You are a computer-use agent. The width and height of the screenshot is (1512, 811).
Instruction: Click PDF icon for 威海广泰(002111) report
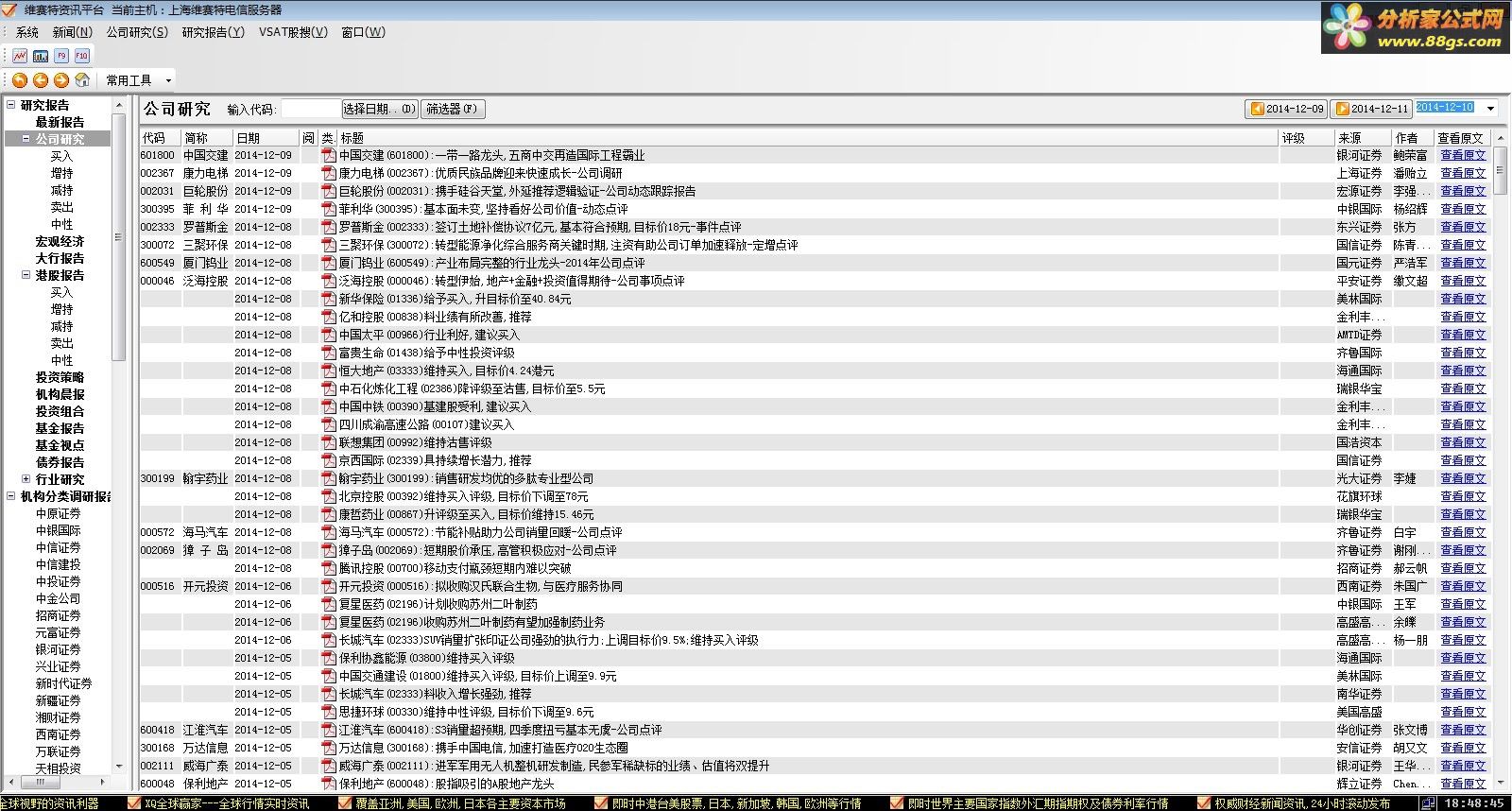(x=329, y=766)
